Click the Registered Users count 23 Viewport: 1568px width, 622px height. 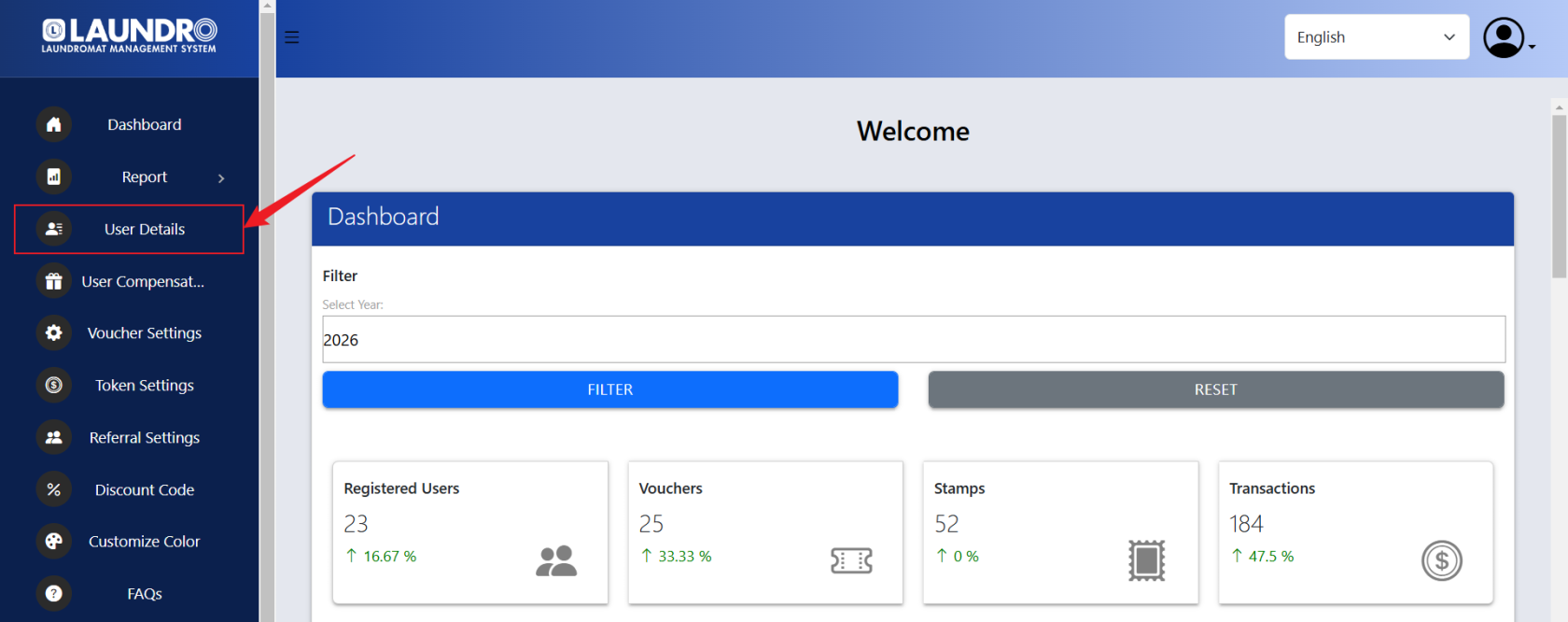356,524
